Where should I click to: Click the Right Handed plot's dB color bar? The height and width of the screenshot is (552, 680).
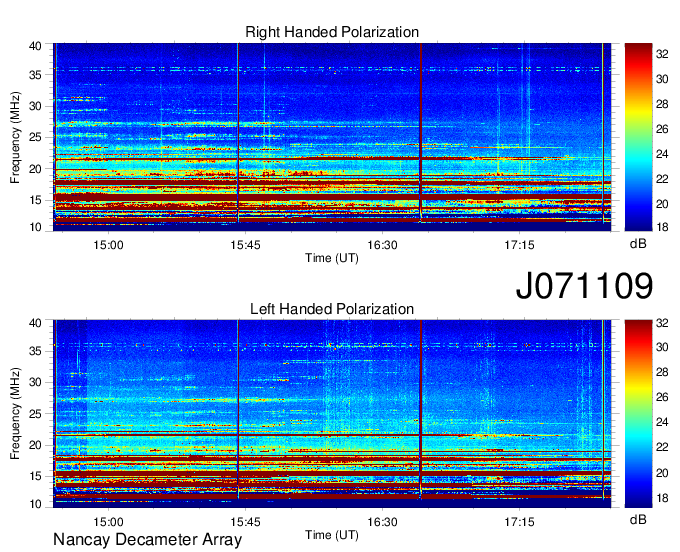638,137
